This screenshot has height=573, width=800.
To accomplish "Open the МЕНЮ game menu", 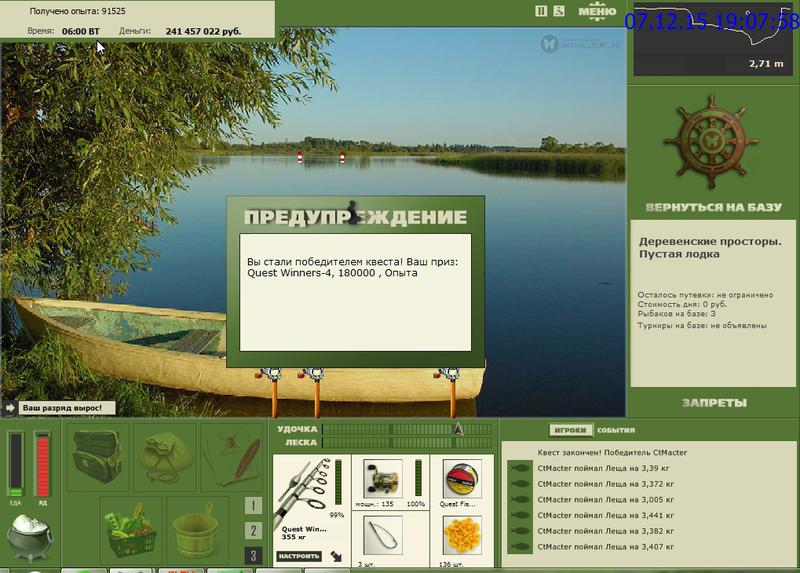I will (597, 11).
